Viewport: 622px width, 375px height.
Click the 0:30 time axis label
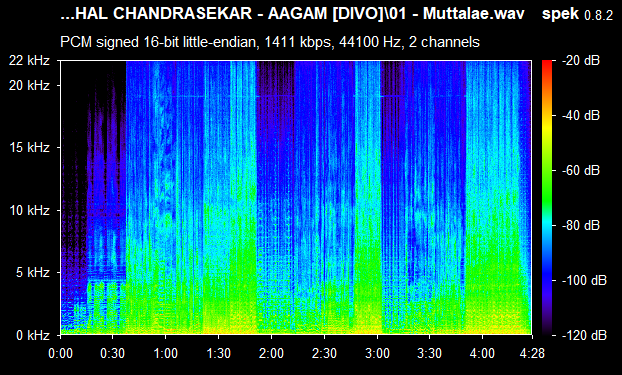113,353
